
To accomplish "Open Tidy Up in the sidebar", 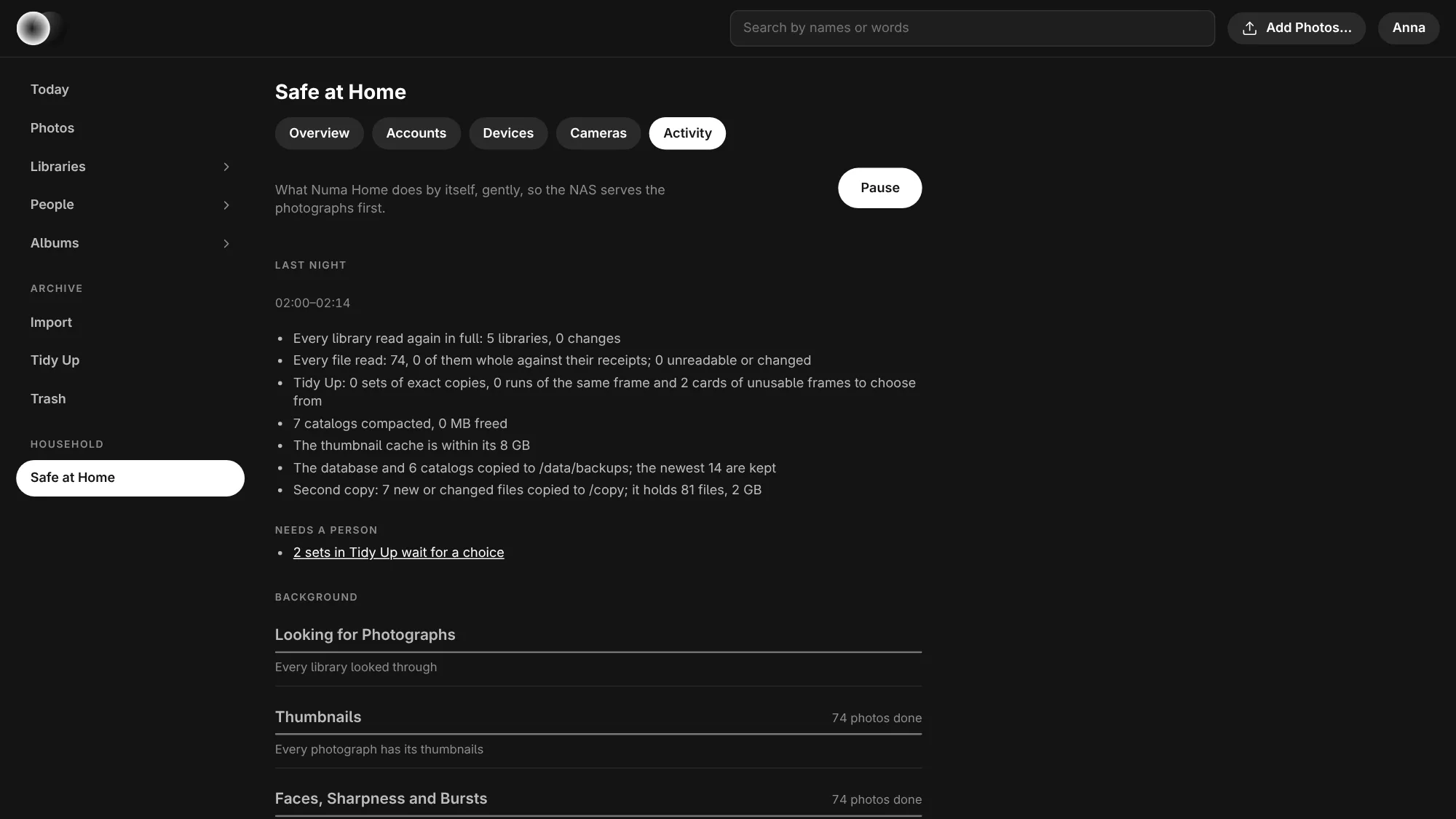I will tap(130, 360).
